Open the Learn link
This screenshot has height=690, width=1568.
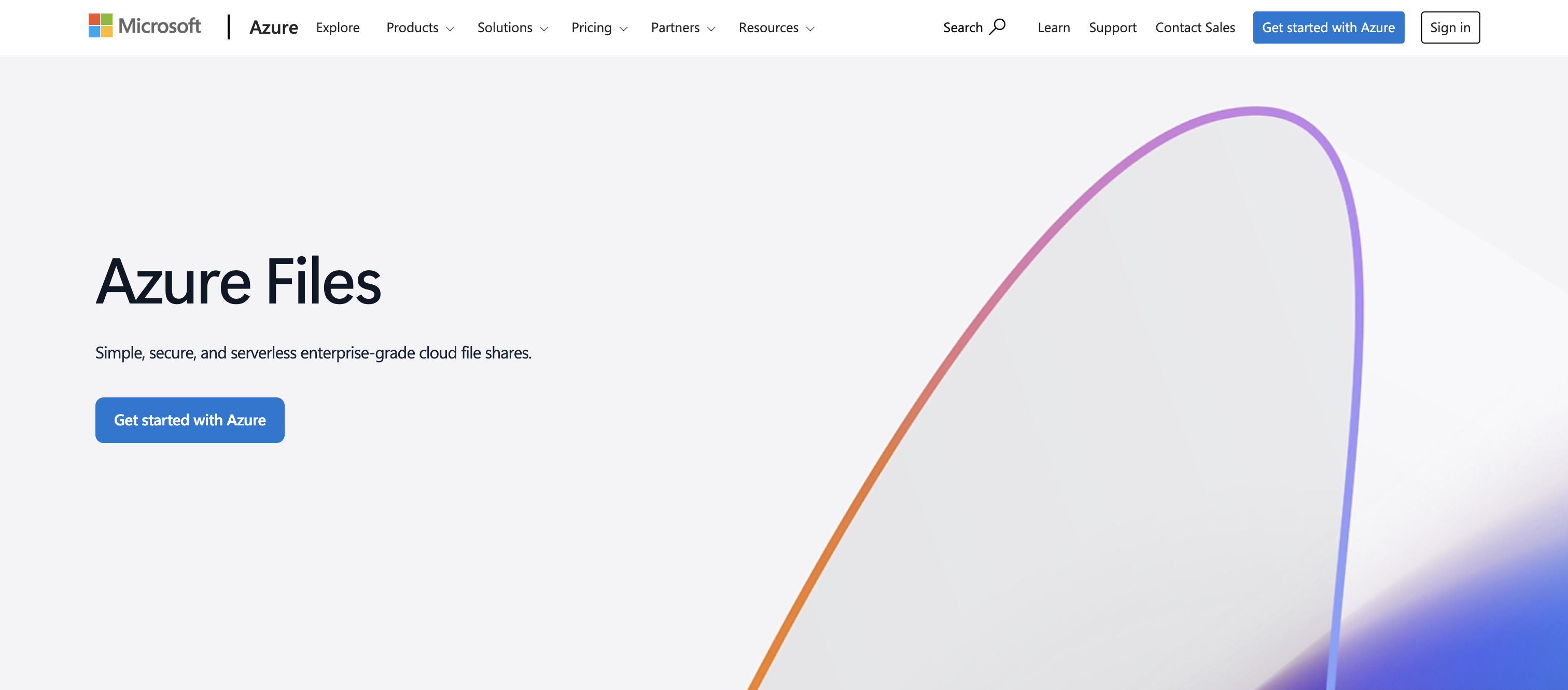[x=1053, y=27]
